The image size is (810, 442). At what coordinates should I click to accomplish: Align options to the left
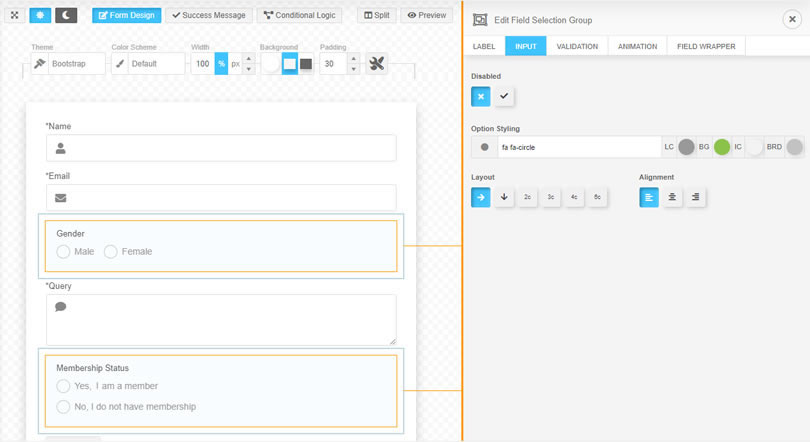[649, 197]
